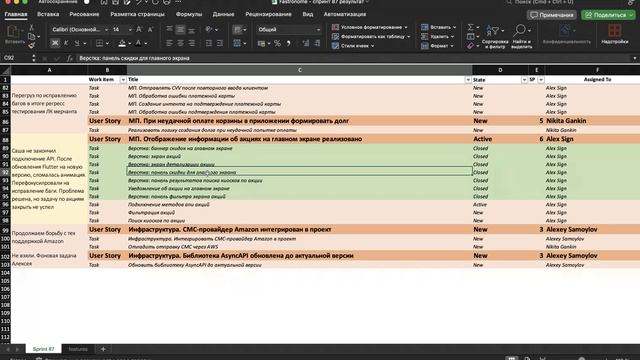Screen dimensions: 640x360
Task: Open the Вставка ribbon tab
Action: (x=48, y=14)
